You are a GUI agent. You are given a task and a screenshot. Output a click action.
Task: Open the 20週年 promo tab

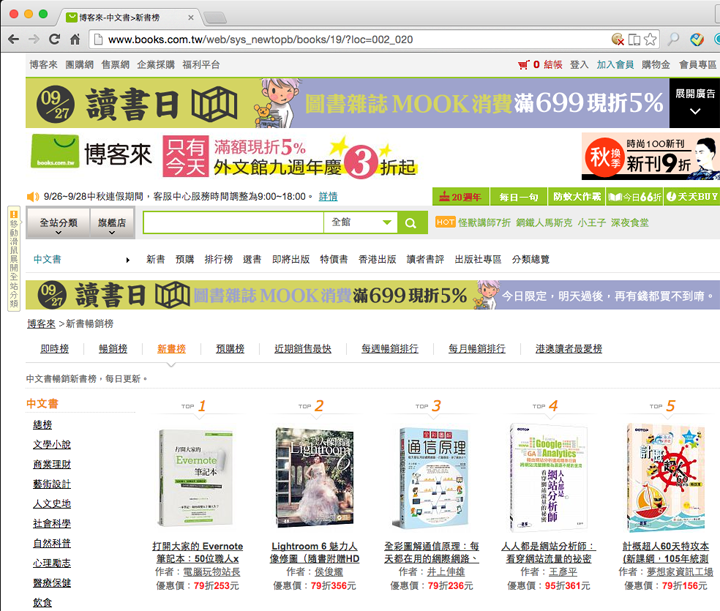(x=461, y=197)
